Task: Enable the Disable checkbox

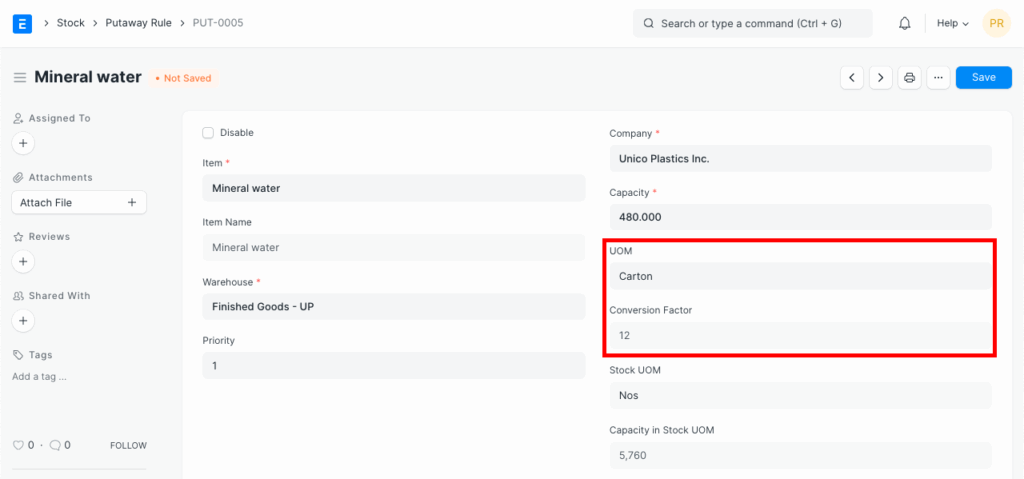Action: (x=208, y=132)
